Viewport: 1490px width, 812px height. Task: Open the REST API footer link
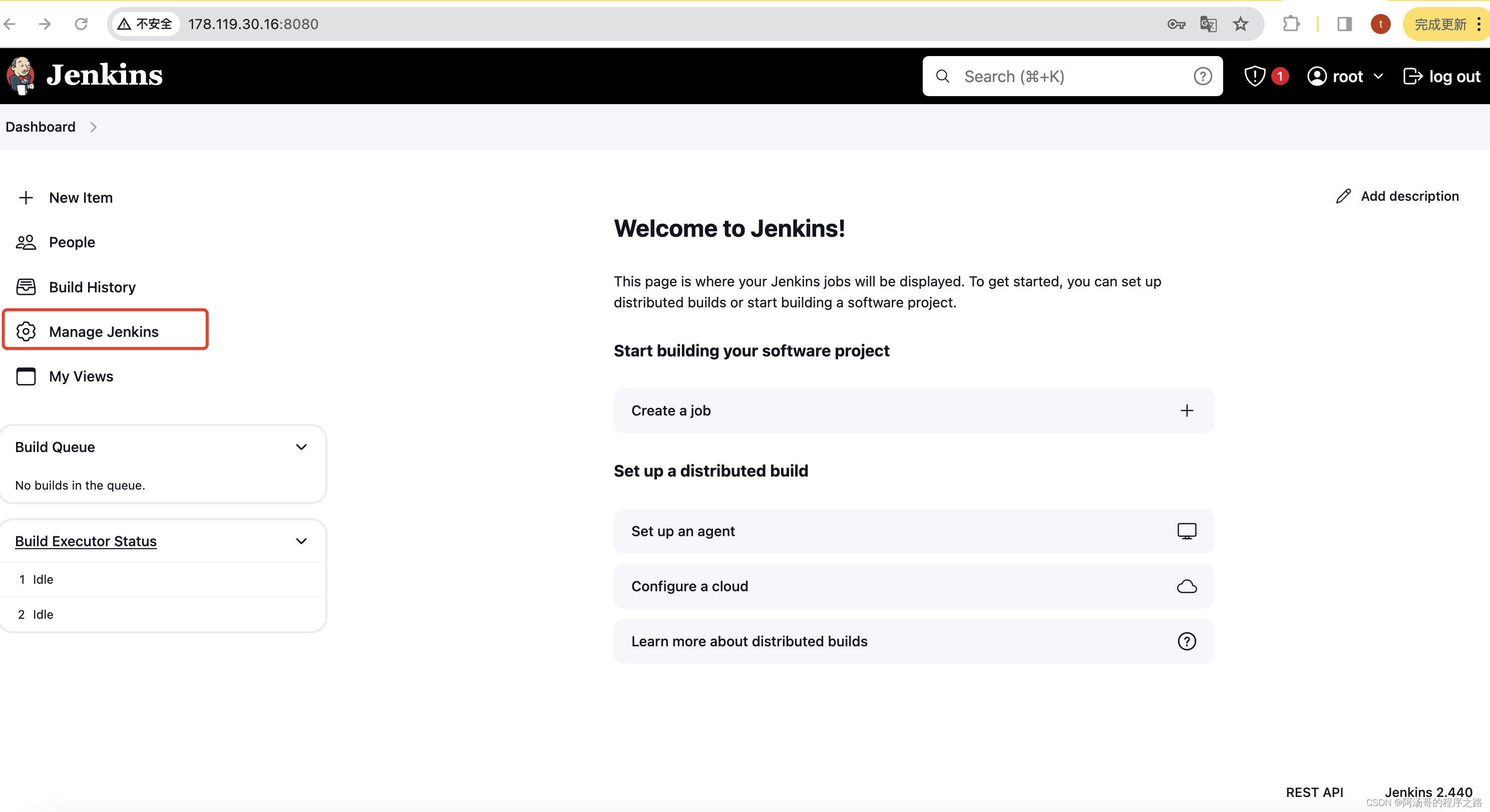pyautogui.click(x=1314, y=792)
